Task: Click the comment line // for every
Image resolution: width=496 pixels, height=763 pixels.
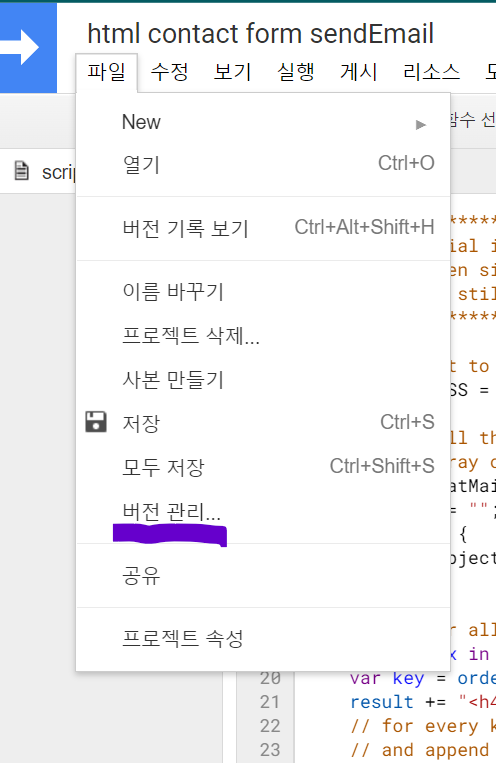Action: (x=423, y=726)
